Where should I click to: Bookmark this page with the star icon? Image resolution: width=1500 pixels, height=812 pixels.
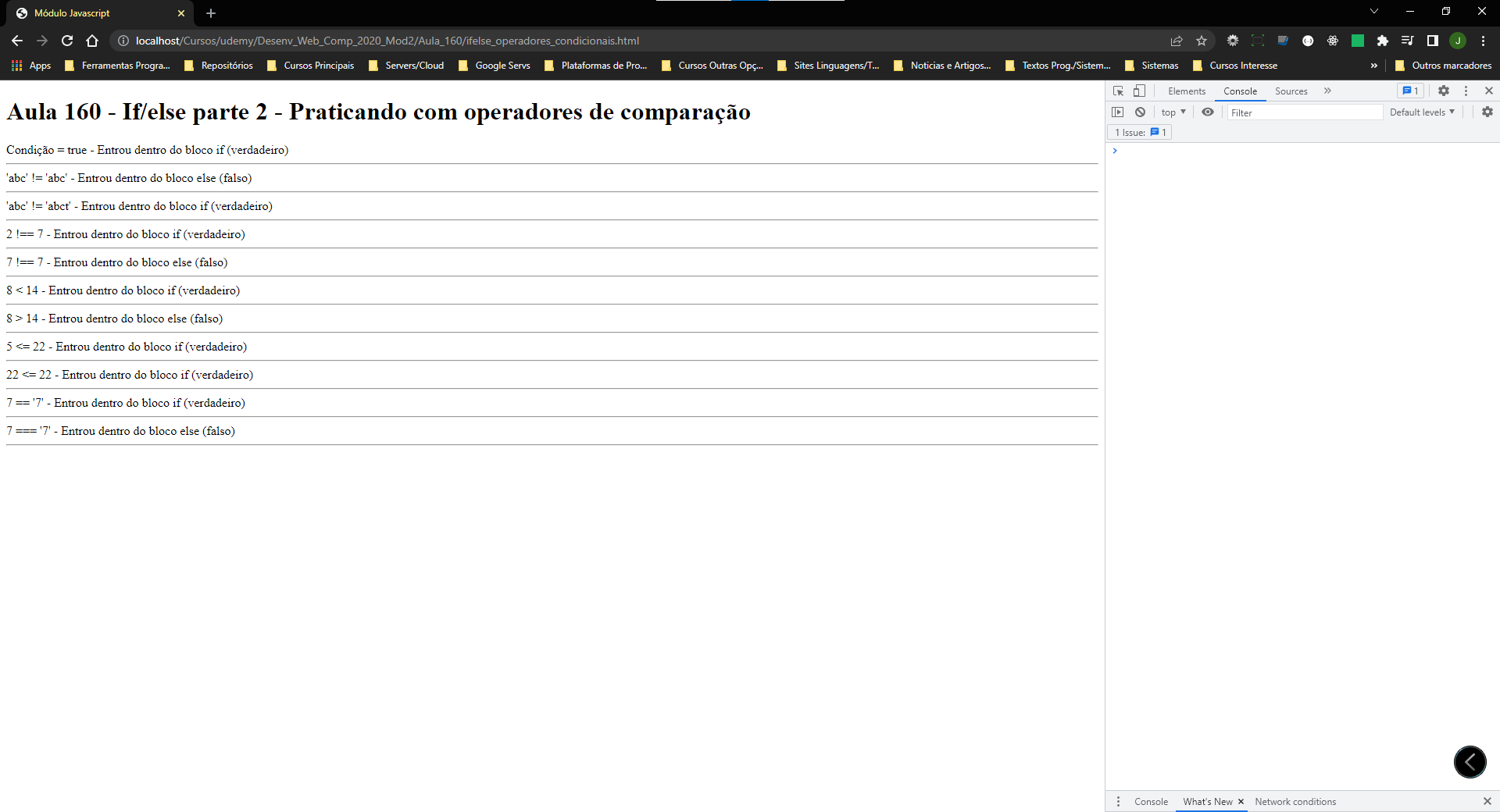pos(1202,41)
